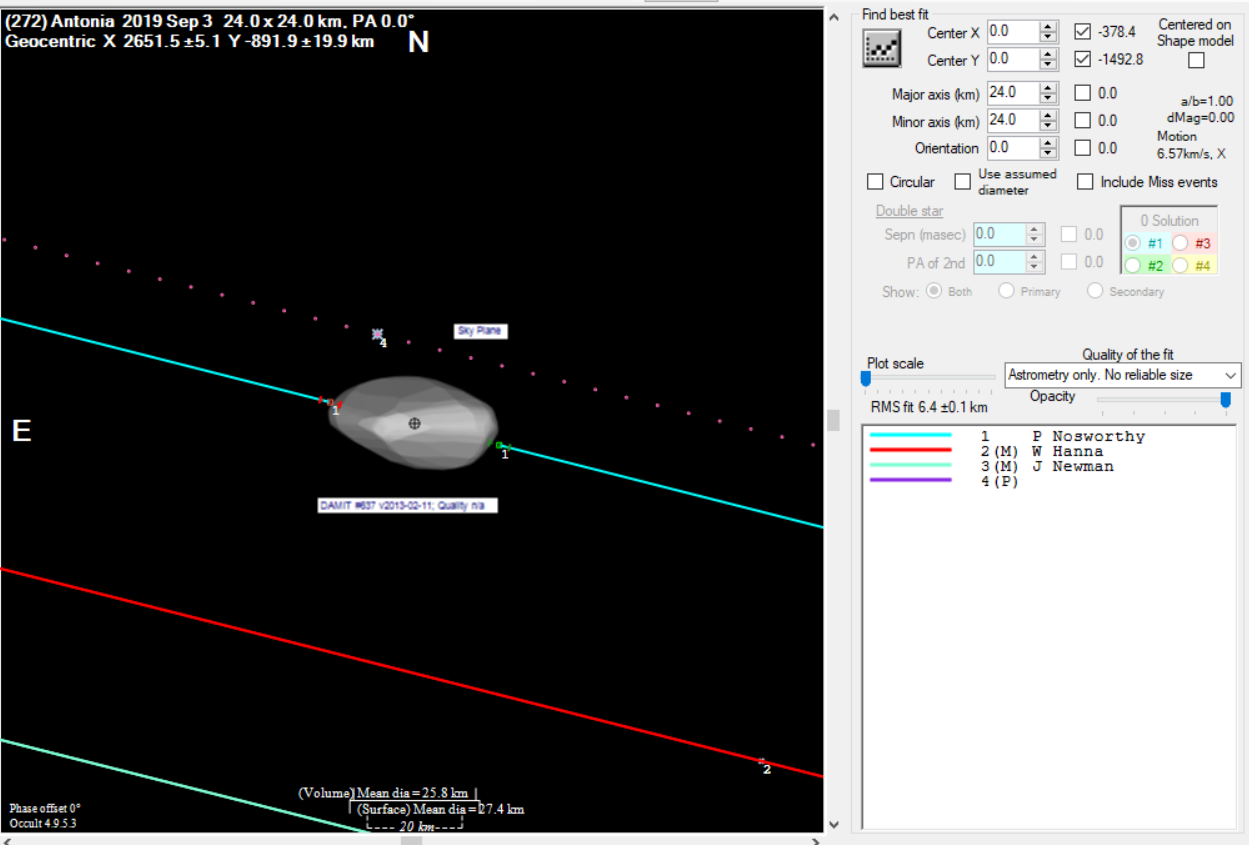The image size is (1249, 845).
Task: Toggle the Center Y checkbox with -1492.8
Action: click(x=1083, y=59)
